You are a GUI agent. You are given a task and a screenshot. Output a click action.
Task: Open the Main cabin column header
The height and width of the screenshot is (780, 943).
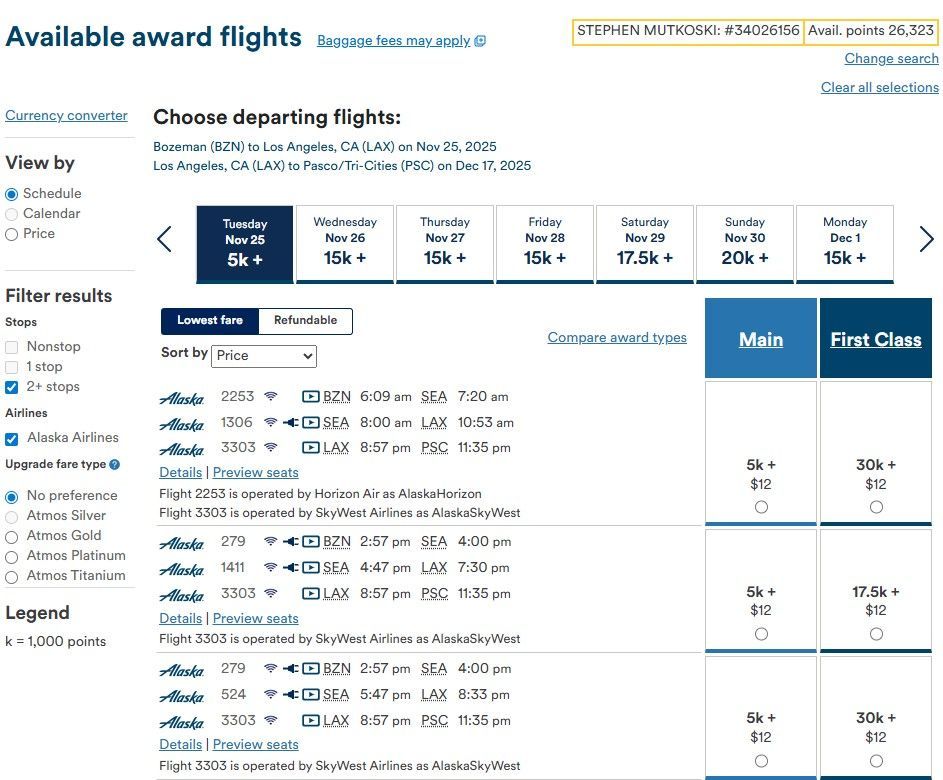pos(761,339)
